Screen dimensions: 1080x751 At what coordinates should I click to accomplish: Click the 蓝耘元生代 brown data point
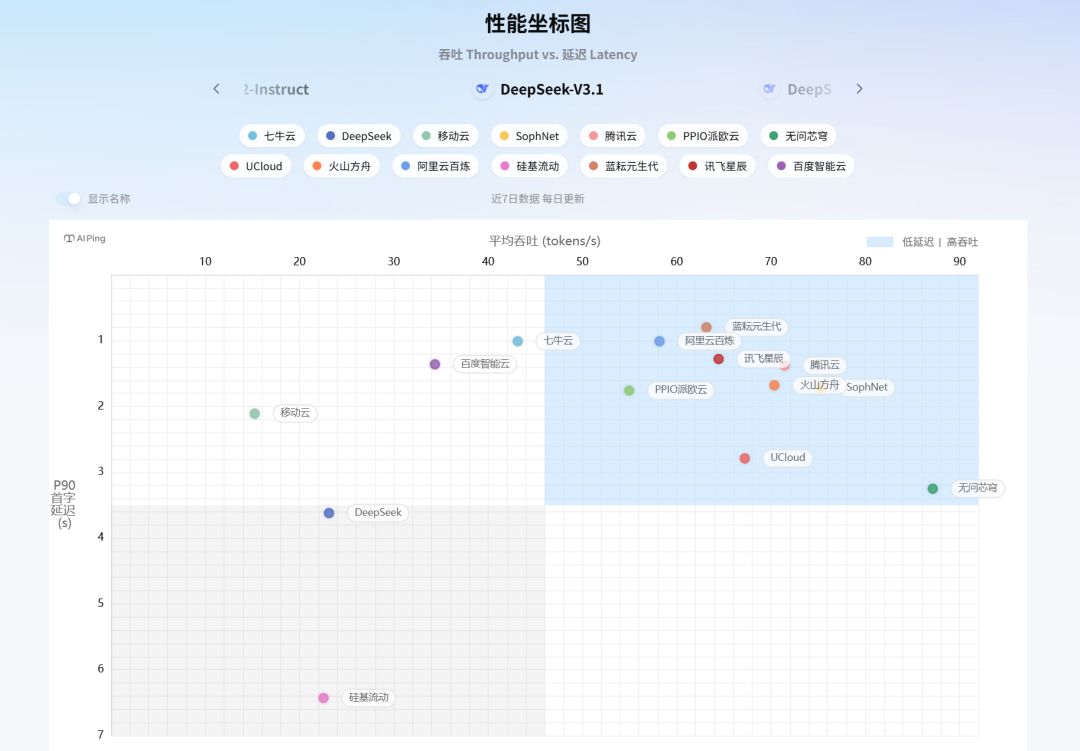tap(706, 327)
